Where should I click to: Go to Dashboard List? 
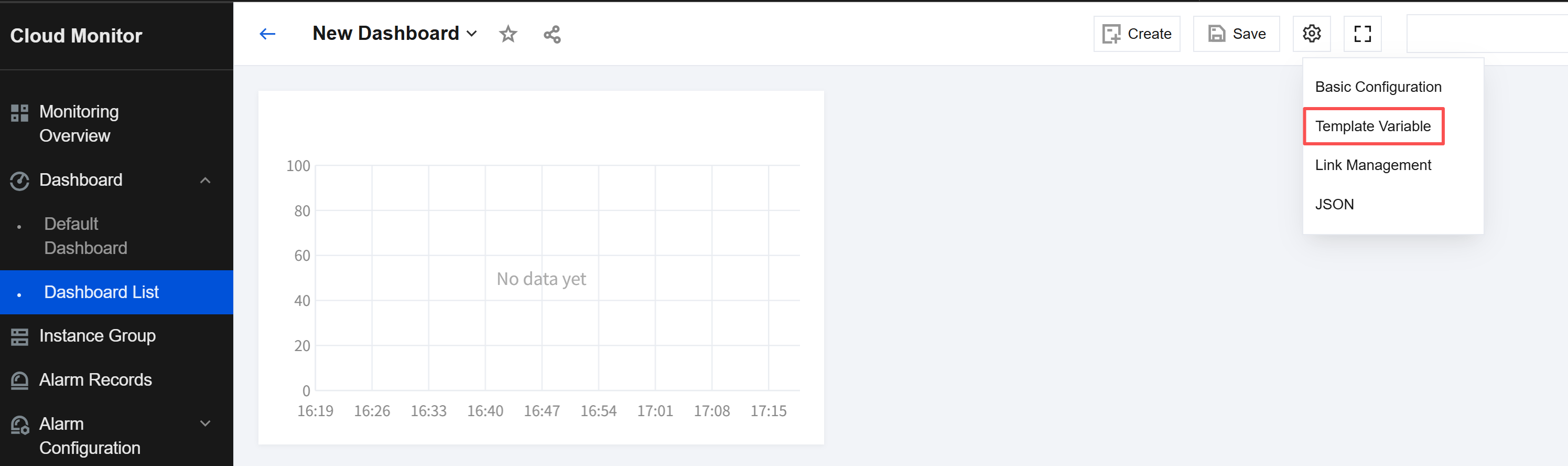tap(116, 292)
